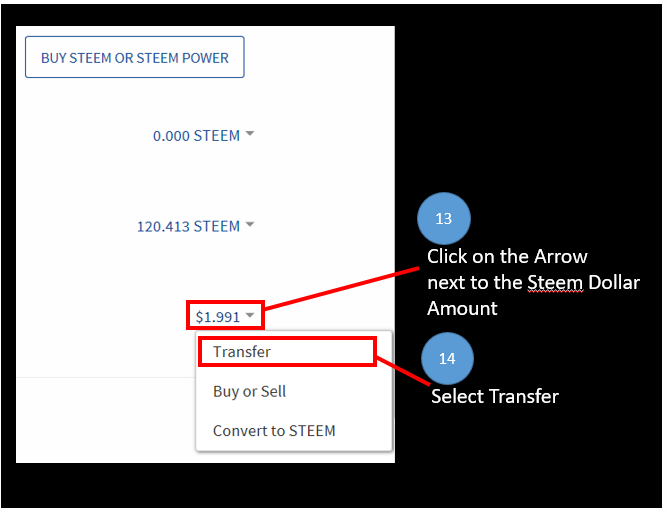
Task: Click the blue step 13 circle
Action: pos(444,218)
